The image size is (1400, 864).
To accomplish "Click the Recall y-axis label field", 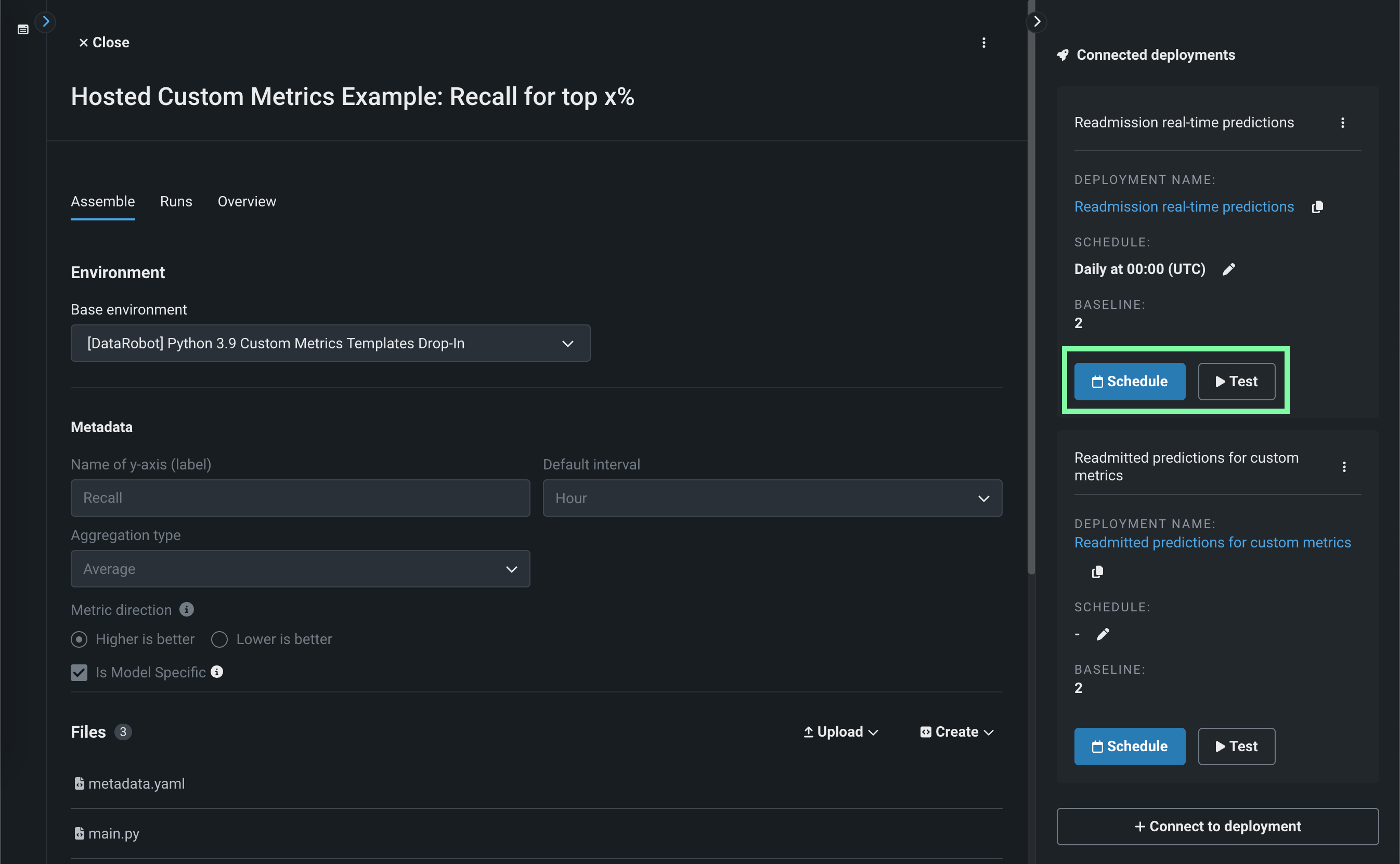I will [x=300, y=499].
